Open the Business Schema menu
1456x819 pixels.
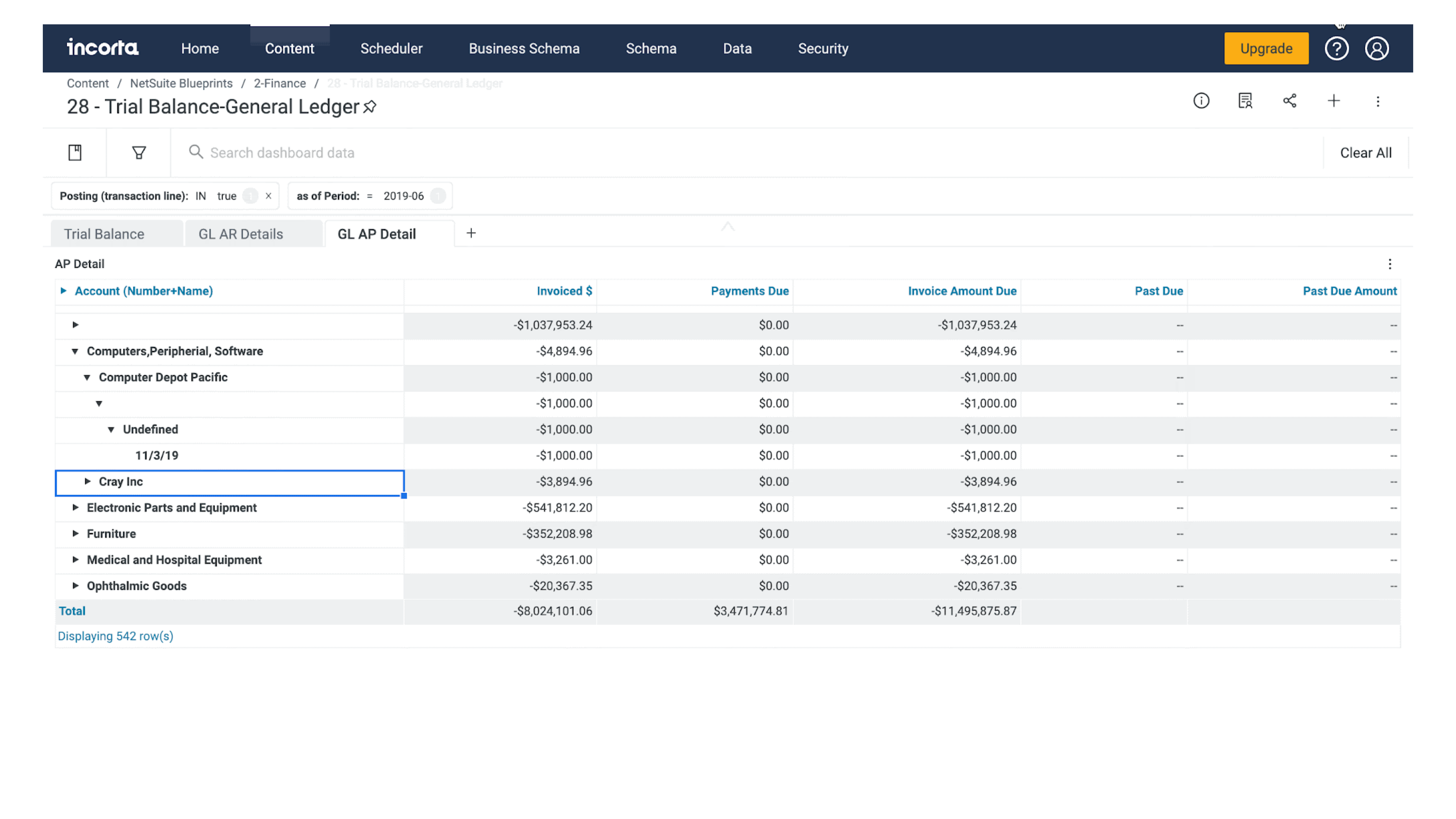pos(523,49)
